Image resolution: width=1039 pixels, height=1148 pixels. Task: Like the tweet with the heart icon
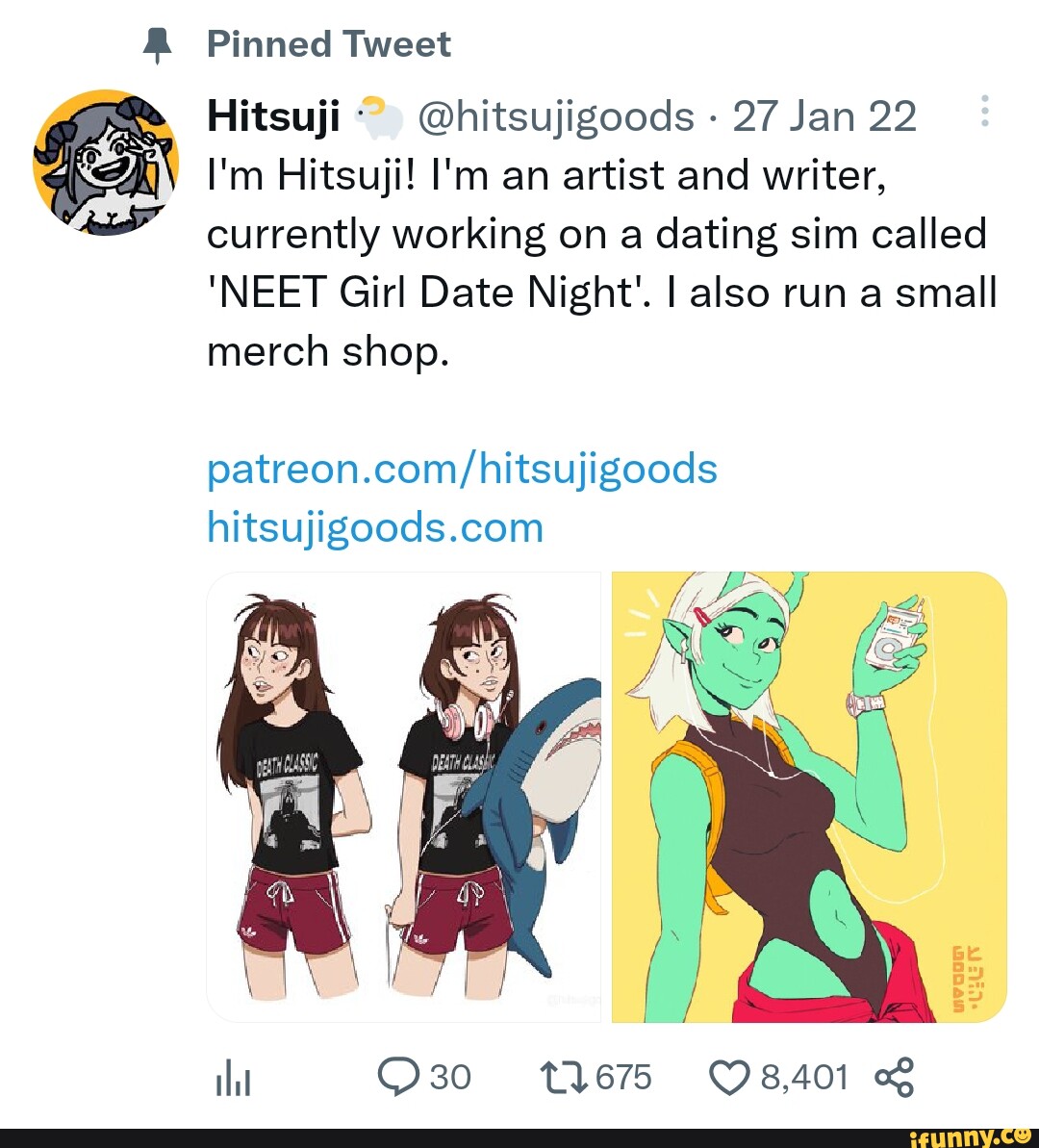[x=730, y=1078]
